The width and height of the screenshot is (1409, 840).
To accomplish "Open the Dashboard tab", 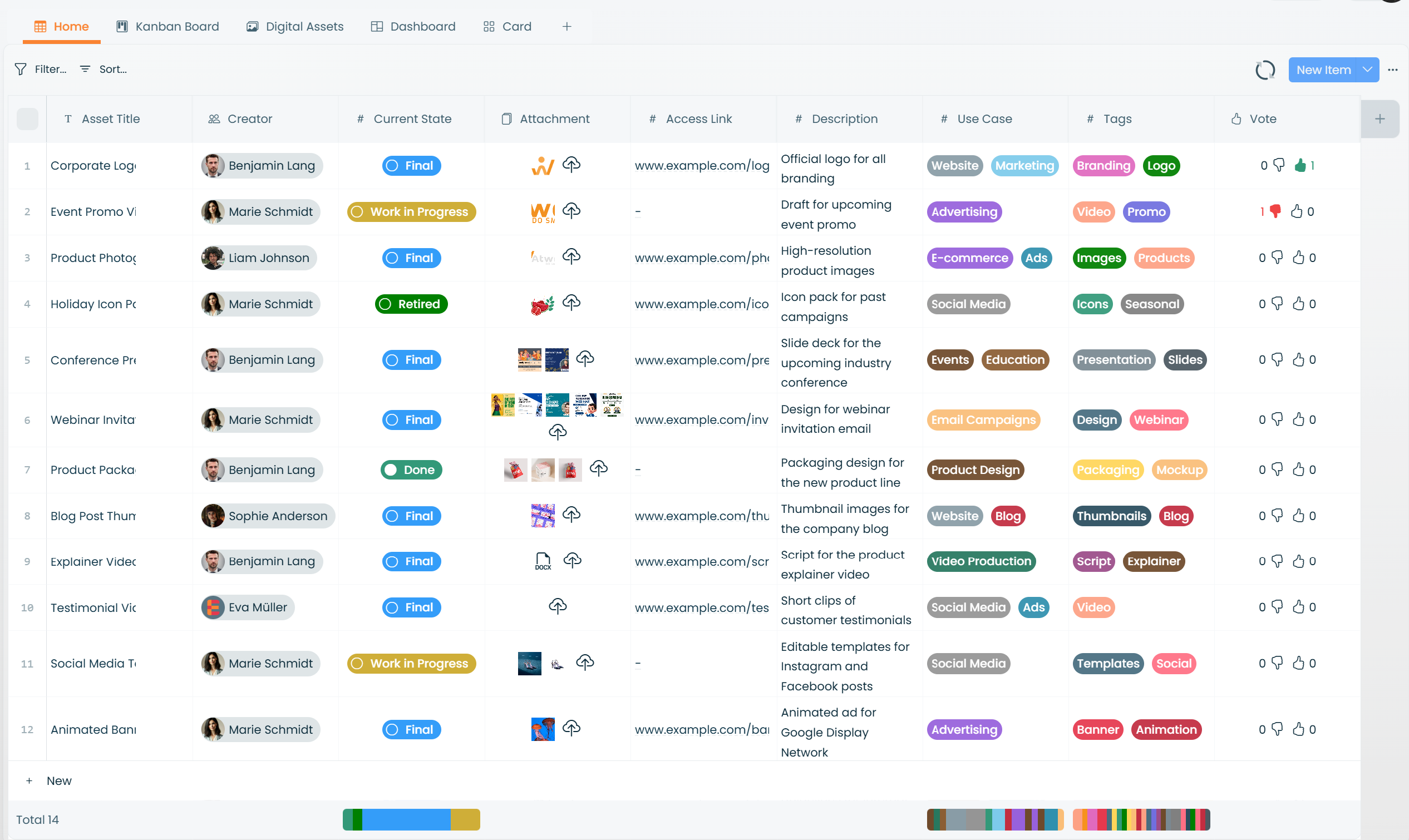I will [x=413, y=27].
